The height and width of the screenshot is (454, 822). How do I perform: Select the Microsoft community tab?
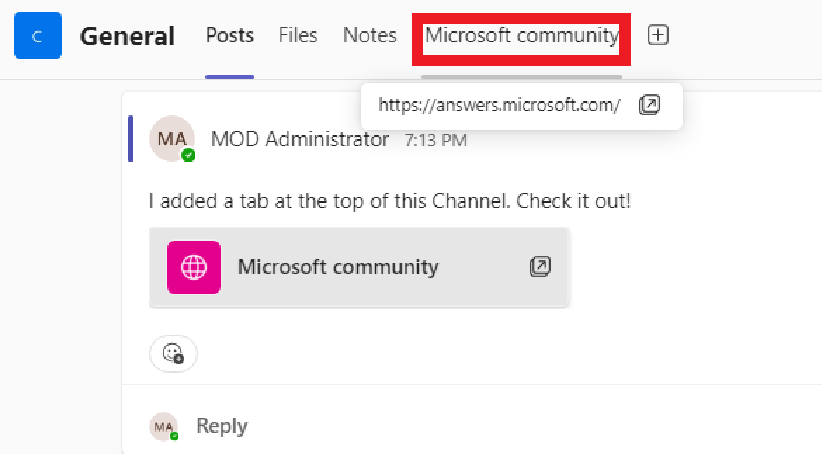(522, 36)
